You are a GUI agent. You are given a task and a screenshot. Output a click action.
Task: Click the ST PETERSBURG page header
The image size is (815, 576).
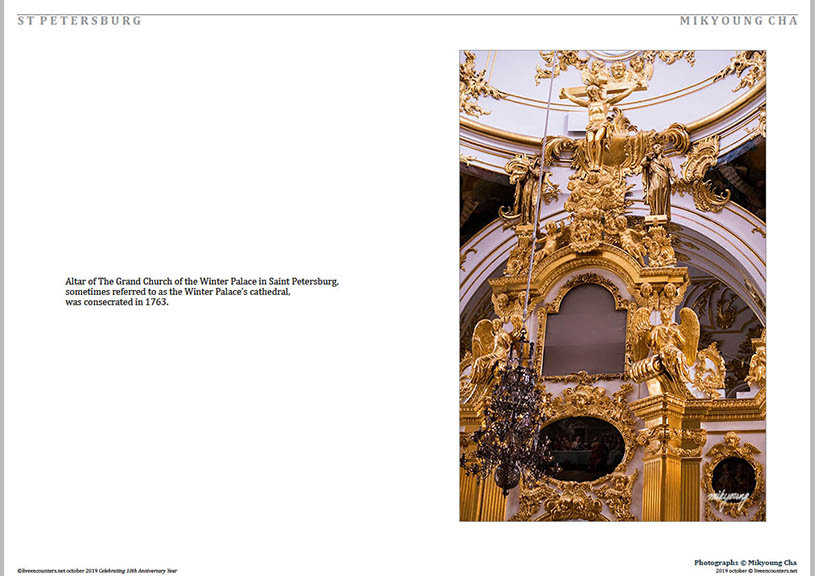(79, 21)
